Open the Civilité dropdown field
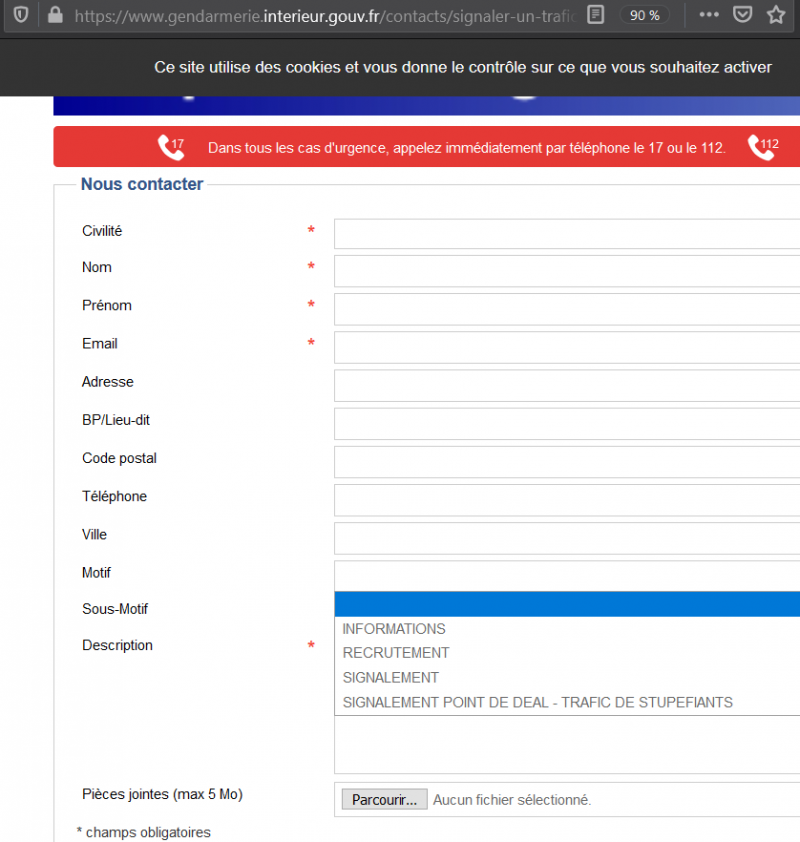800x842 pixels. [566, 233]
